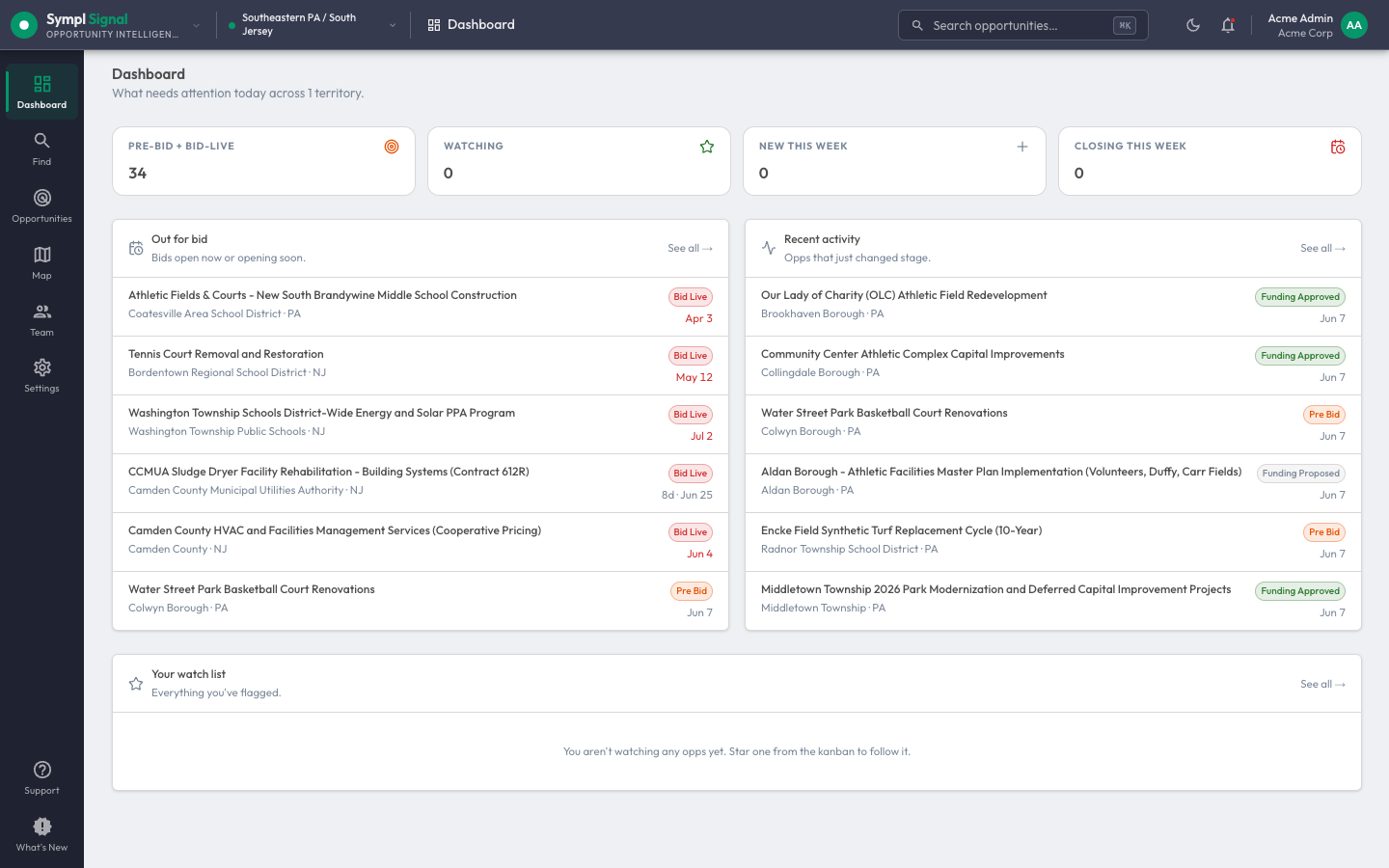Open the Map view from sidebar

41,262
